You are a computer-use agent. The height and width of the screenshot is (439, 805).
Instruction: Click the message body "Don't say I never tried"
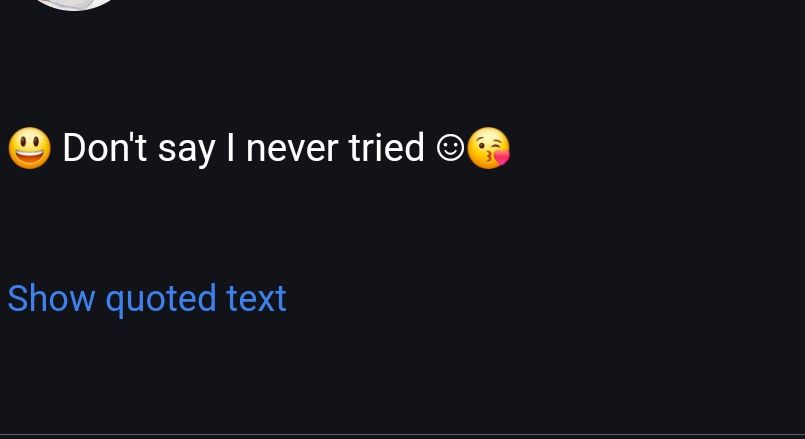[x=243, y=148]
